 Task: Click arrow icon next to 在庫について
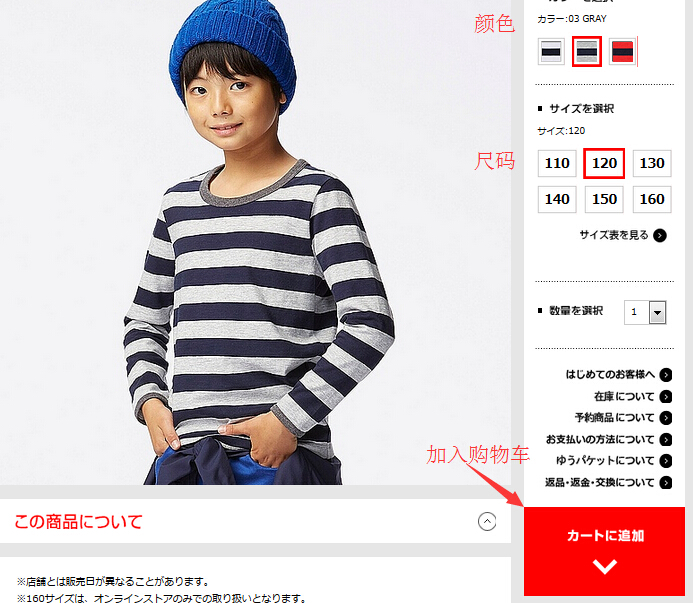tap(666, 397)
